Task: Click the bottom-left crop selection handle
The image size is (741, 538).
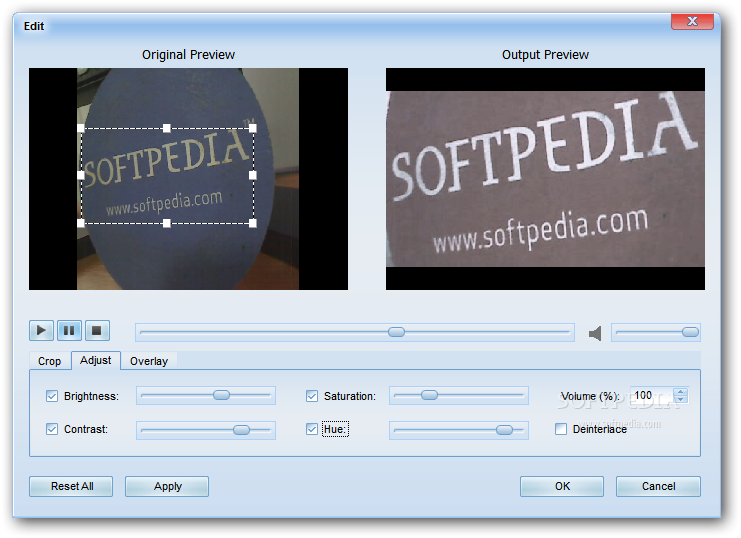Action: pos(81,223)
